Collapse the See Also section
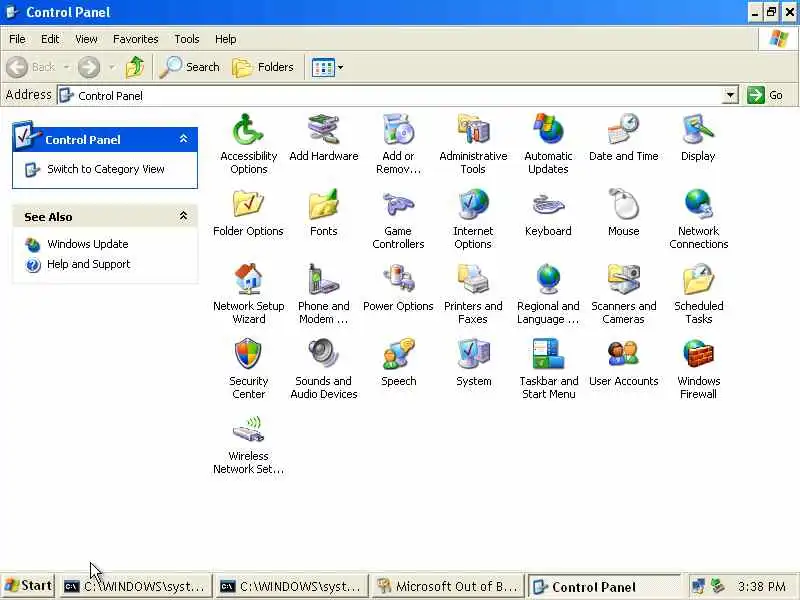The width and height of the screenshot is (800, 600). coord(183,216)
